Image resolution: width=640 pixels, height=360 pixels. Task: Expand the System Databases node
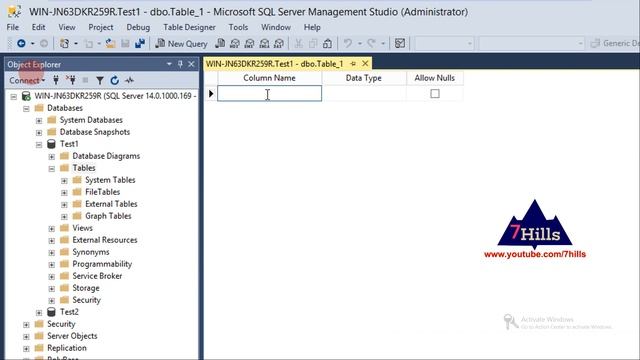point(39,120)
